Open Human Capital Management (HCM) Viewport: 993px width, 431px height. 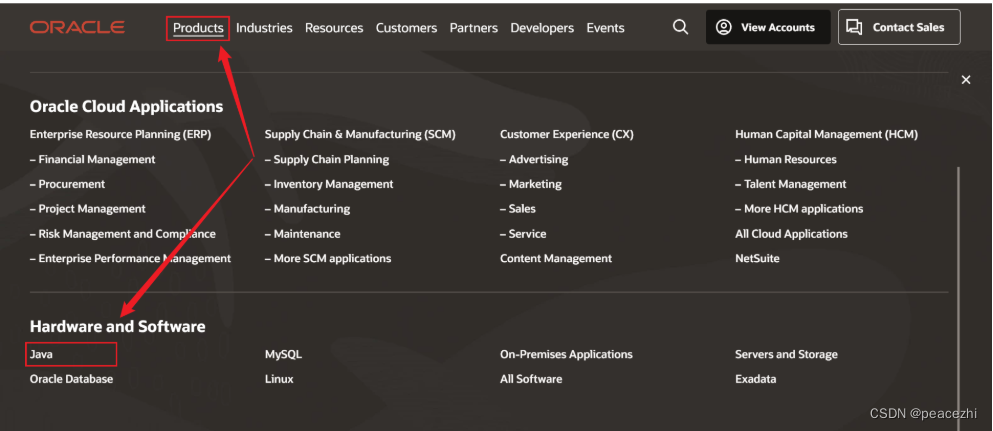tap(826, 134)
